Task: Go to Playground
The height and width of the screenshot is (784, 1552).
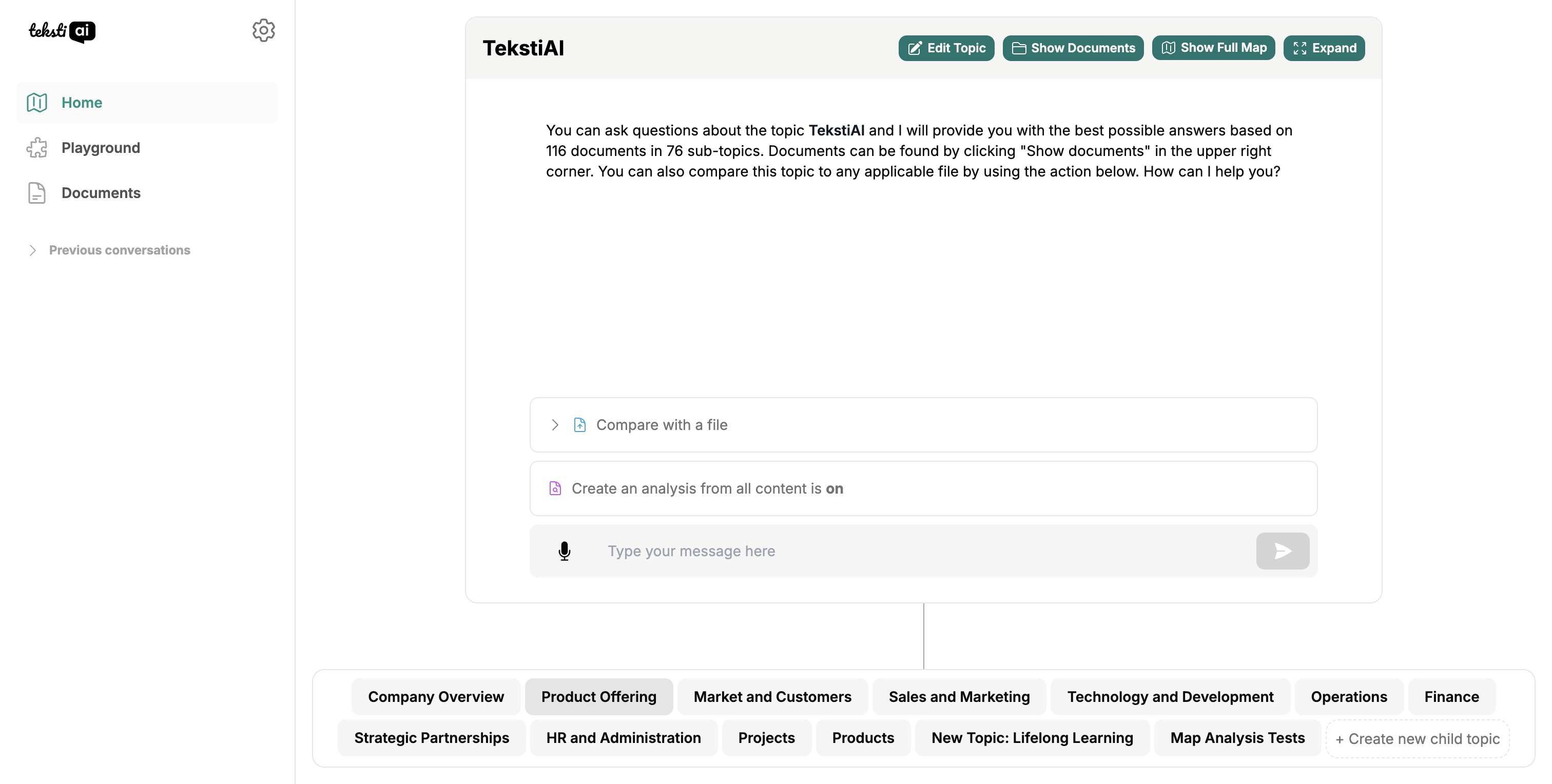Action: click(x=147, y=148)
